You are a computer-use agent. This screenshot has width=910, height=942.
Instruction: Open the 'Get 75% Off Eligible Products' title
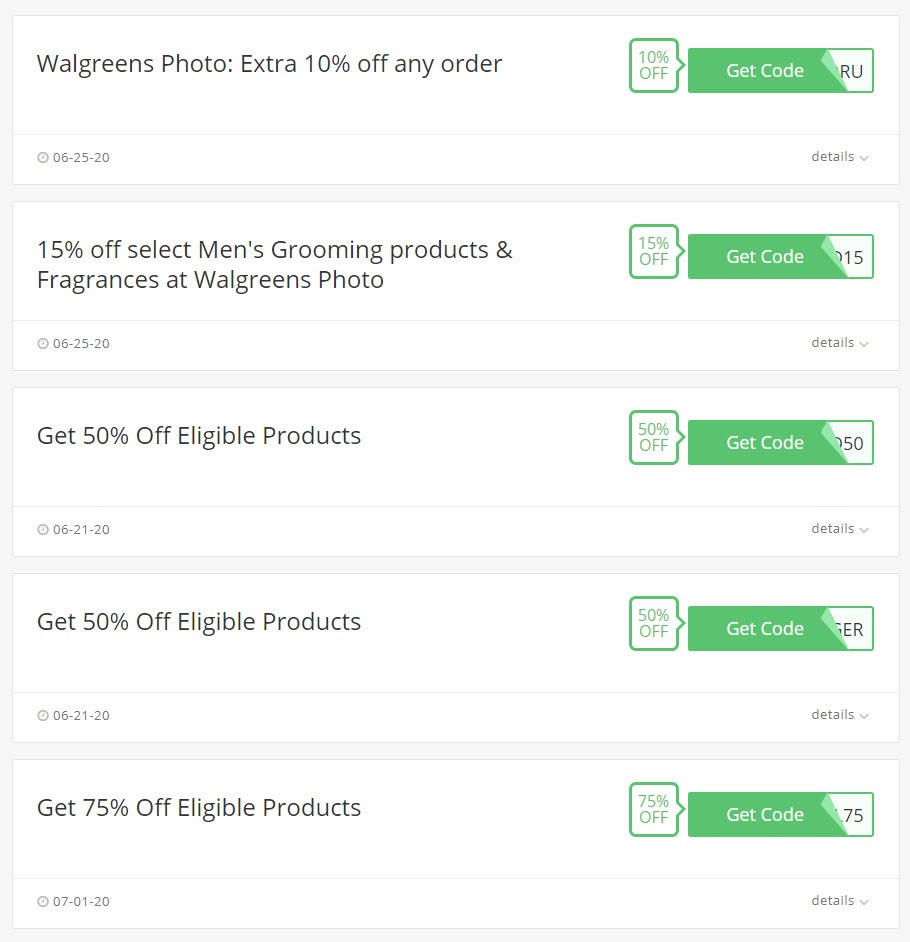(x=199, y=808)
